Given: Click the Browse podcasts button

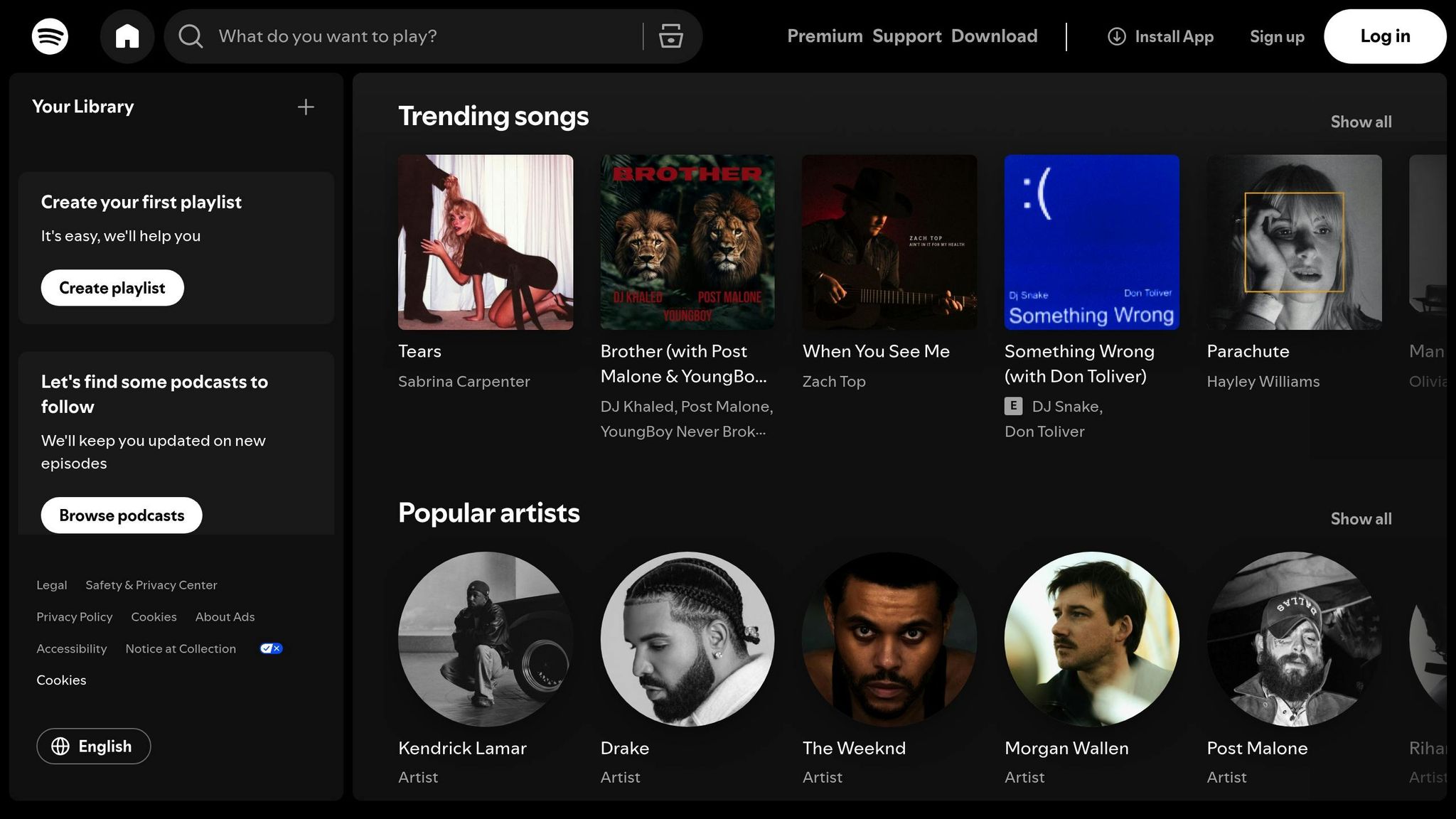Looking at the screenshot, I should pos(120,515).
